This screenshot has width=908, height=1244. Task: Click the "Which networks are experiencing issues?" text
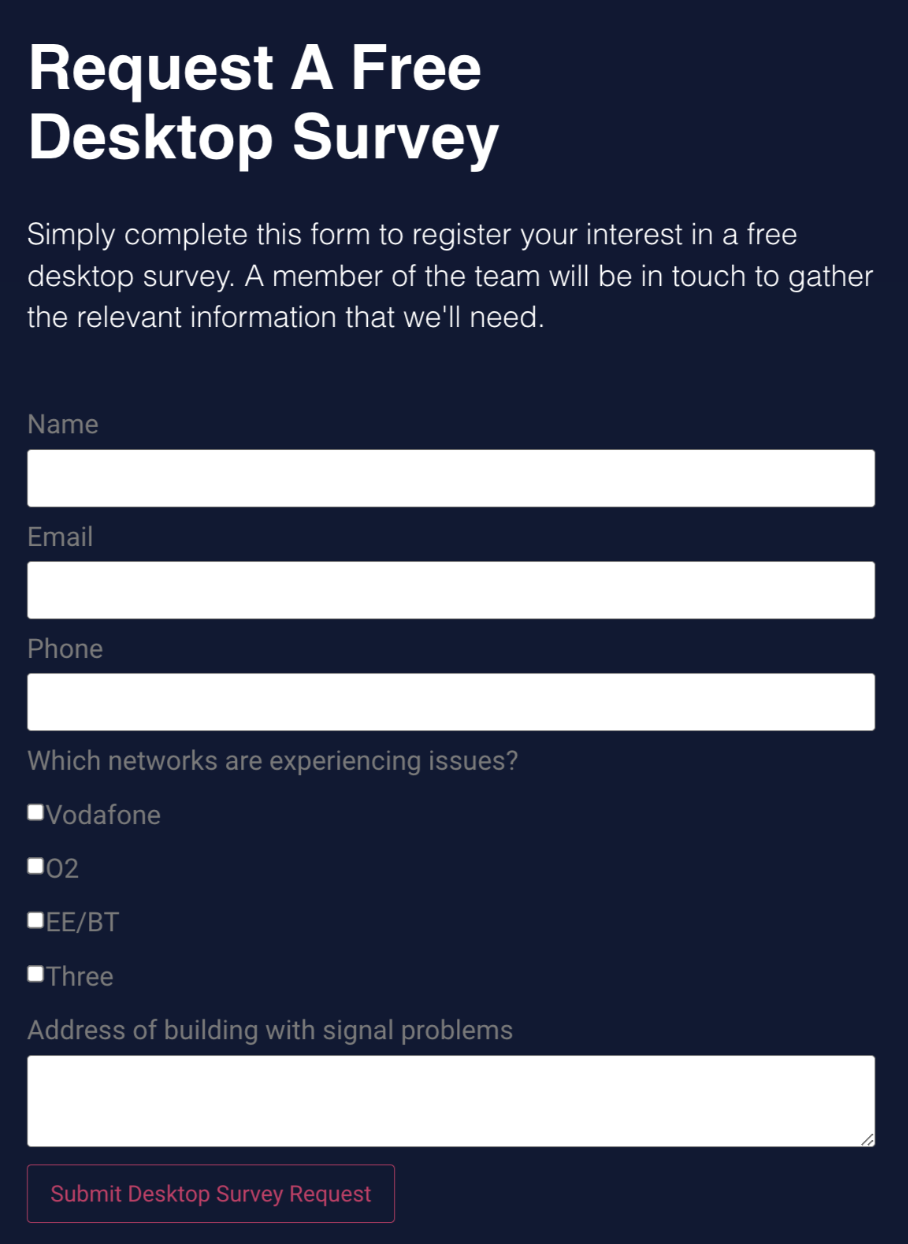(272, 761)
